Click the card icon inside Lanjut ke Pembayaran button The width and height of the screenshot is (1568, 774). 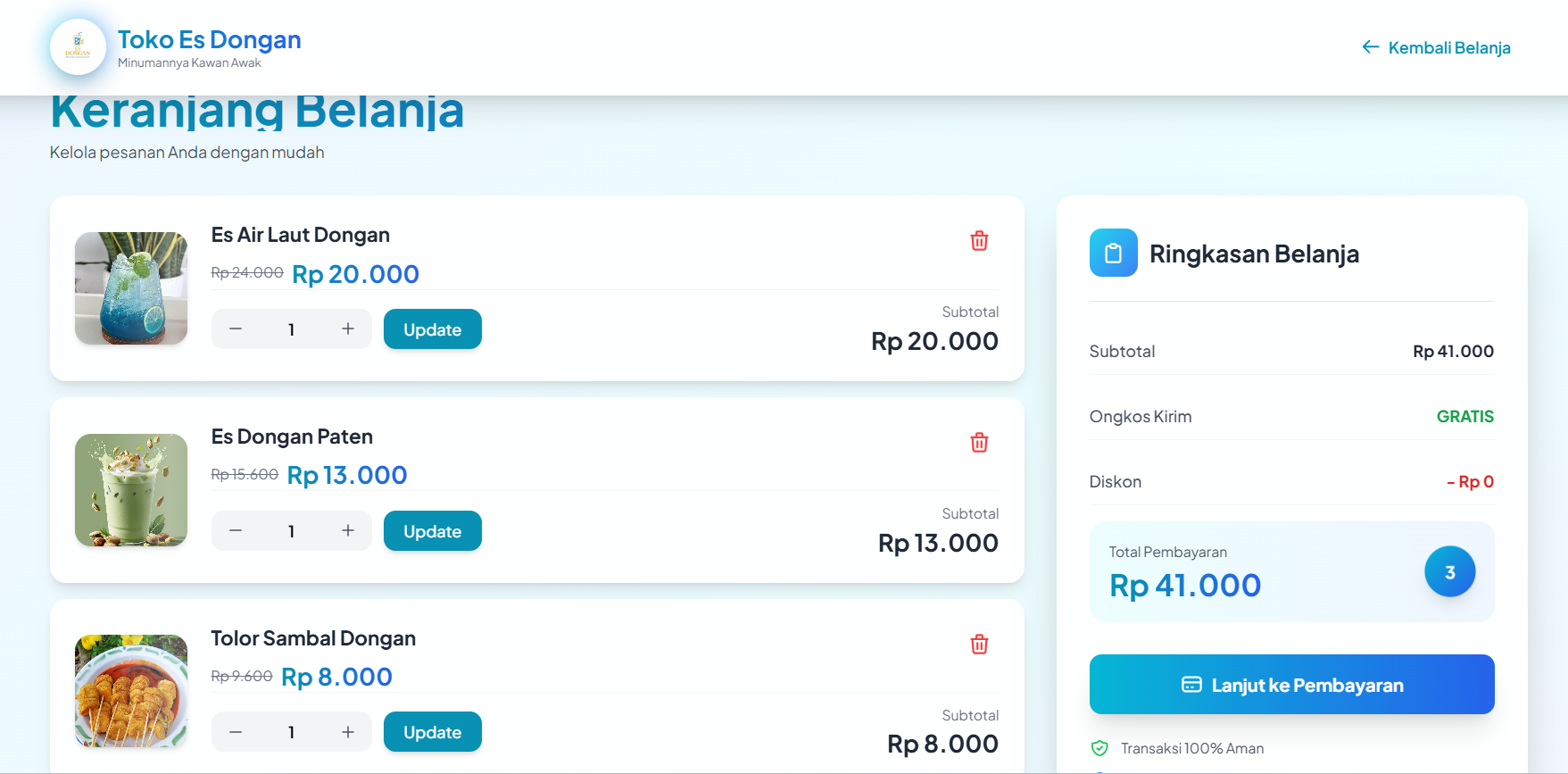tap(1190, 685)
